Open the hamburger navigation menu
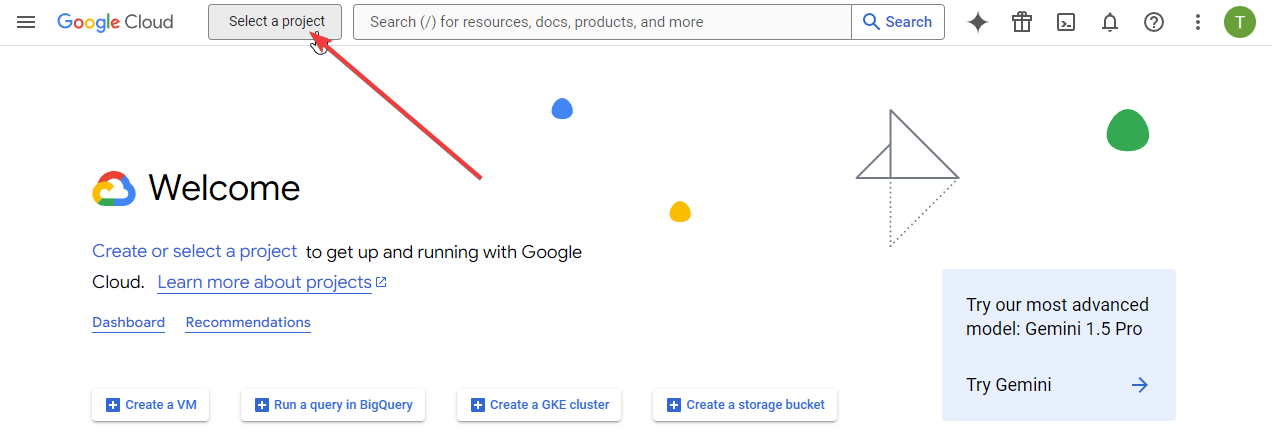 (x=26, y=22)
